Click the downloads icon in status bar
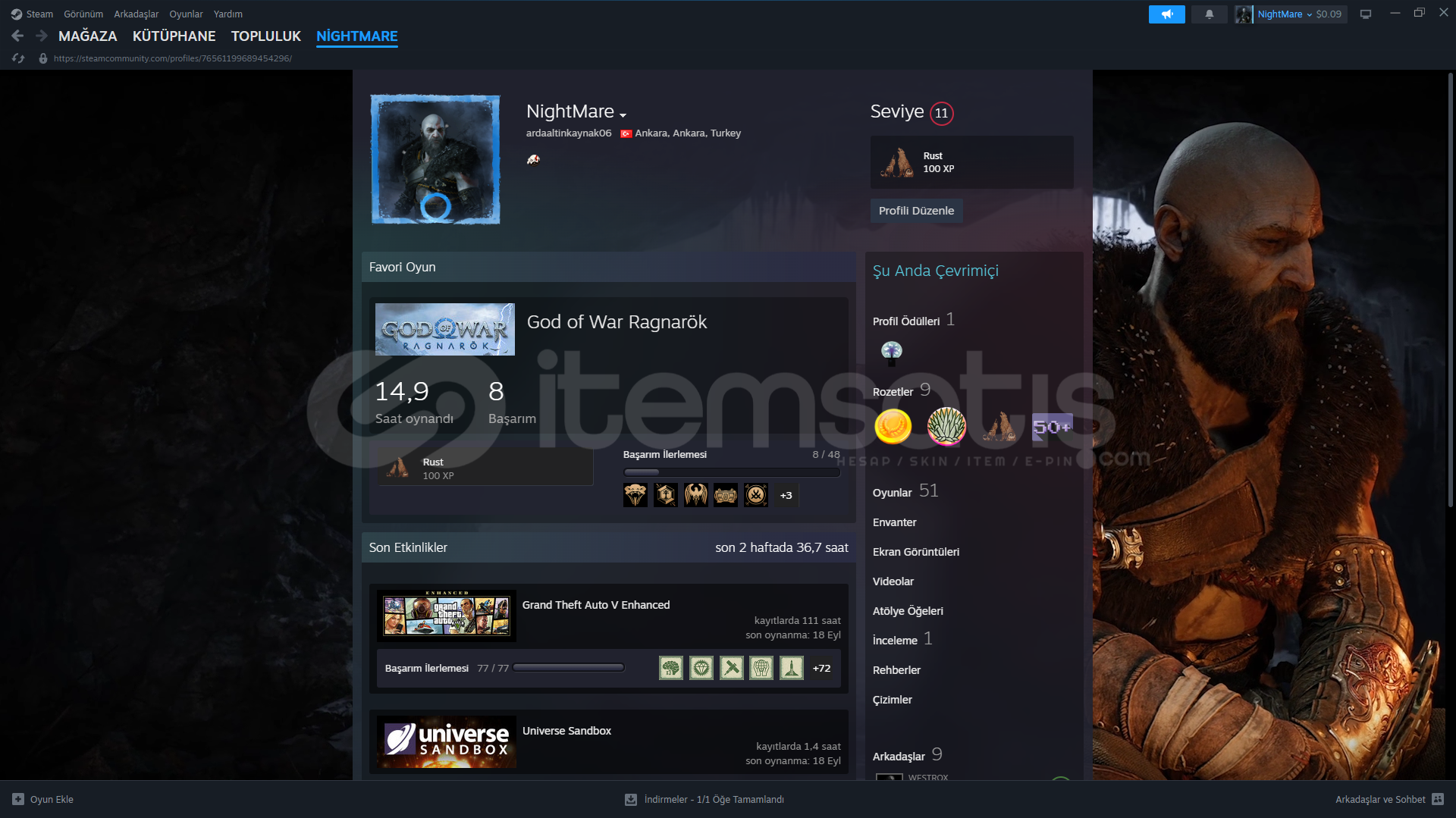 point(630,799)
